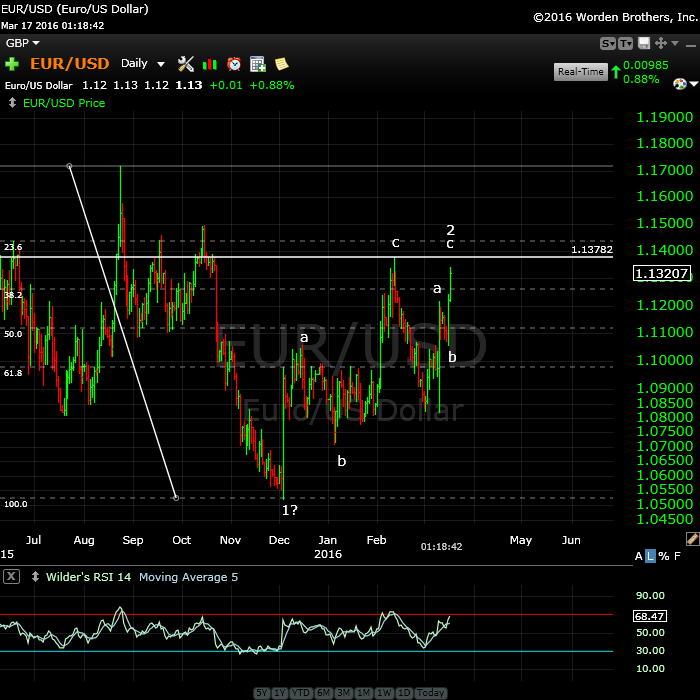This screenshot has height=700, width=700.
Task: Open the wrench and screwdriver tools icon
Action: pyautogui.click(x=186, y=64)
